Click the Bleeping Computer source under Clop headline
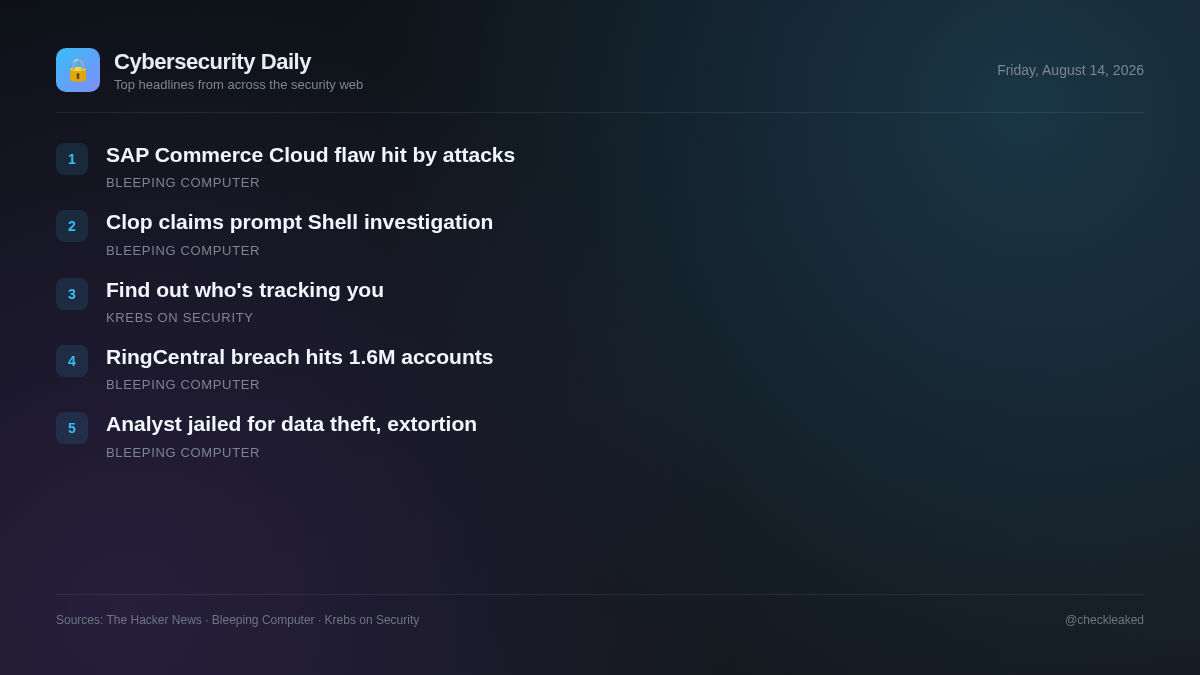The width and height of the screenshot is (1200, 675). [x=183, y=251]
